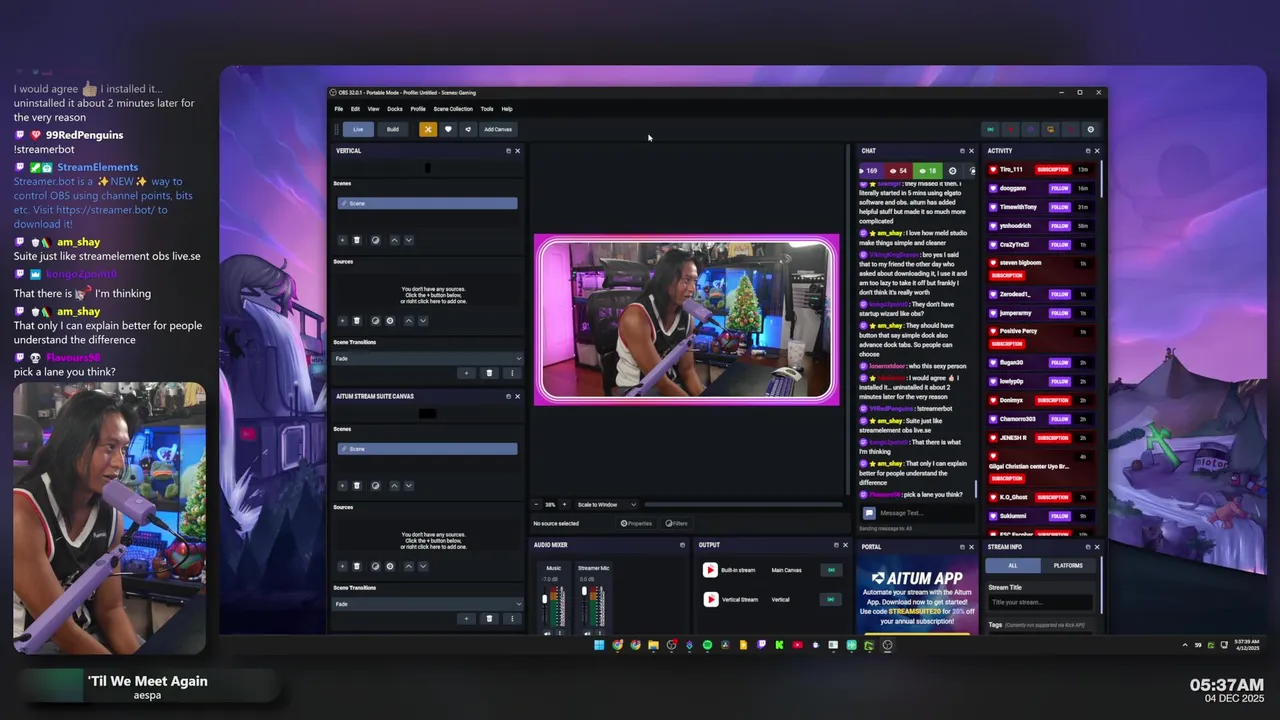
Task: Click the icon left of Add Canvas
Action: pyautogui.click(x=467, y=129)
